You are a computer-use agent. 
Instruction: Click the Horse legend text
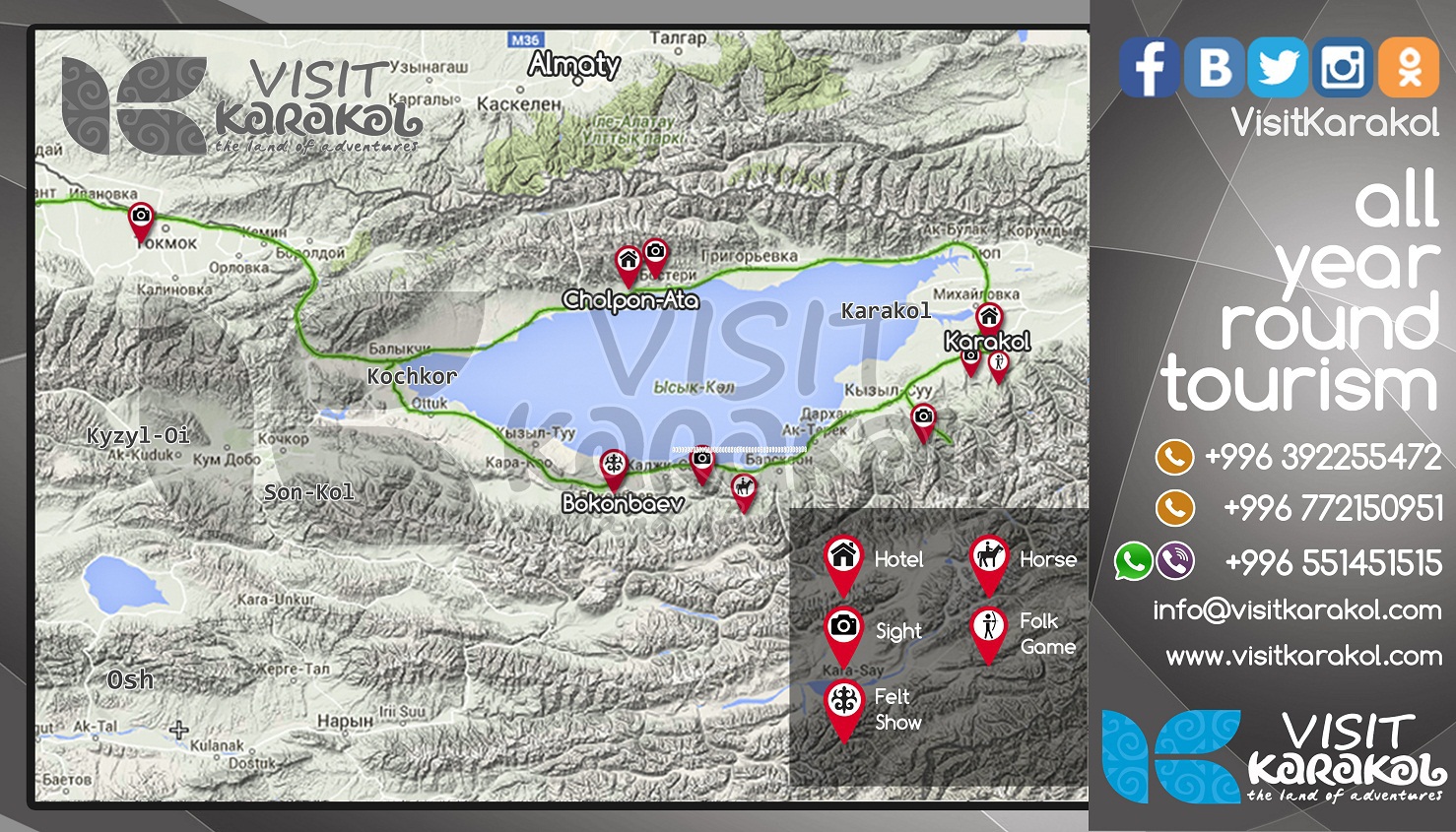(1048, 559)
